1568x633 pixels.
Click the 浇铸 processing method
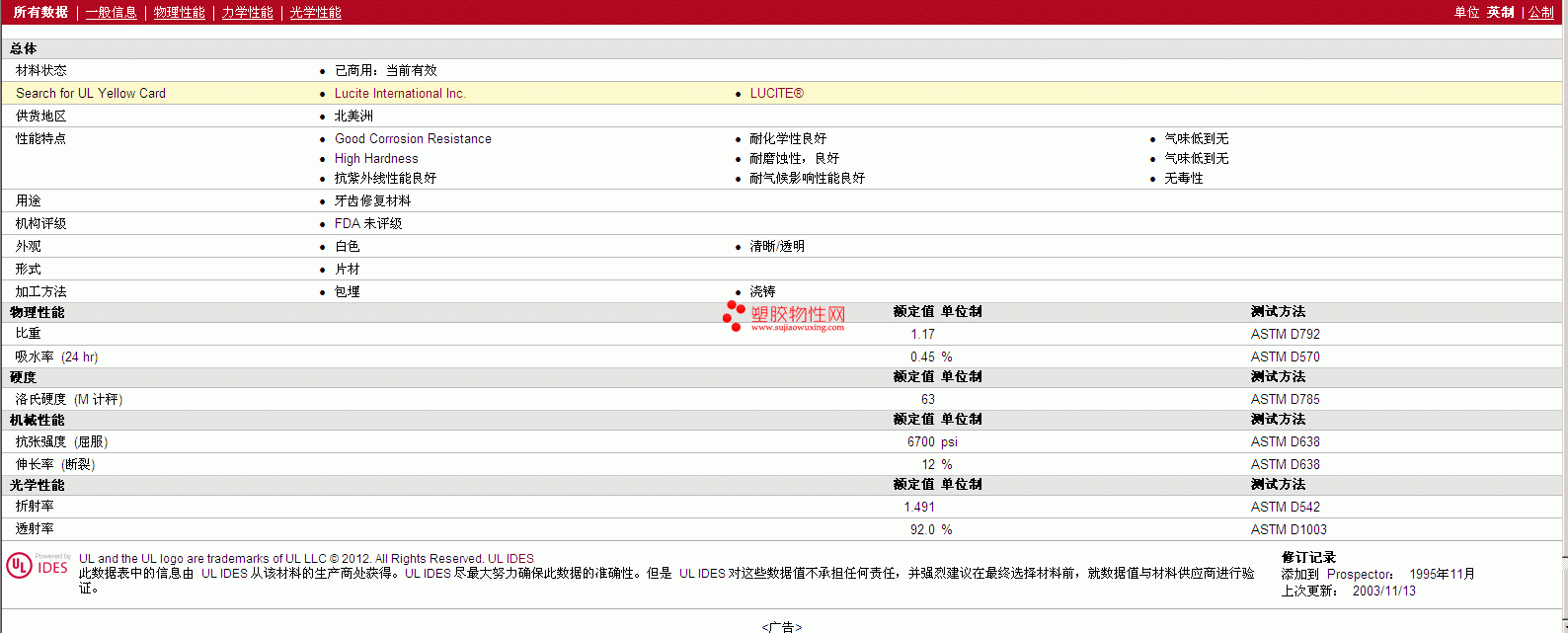pyautogui.click(x=762, y=291)
